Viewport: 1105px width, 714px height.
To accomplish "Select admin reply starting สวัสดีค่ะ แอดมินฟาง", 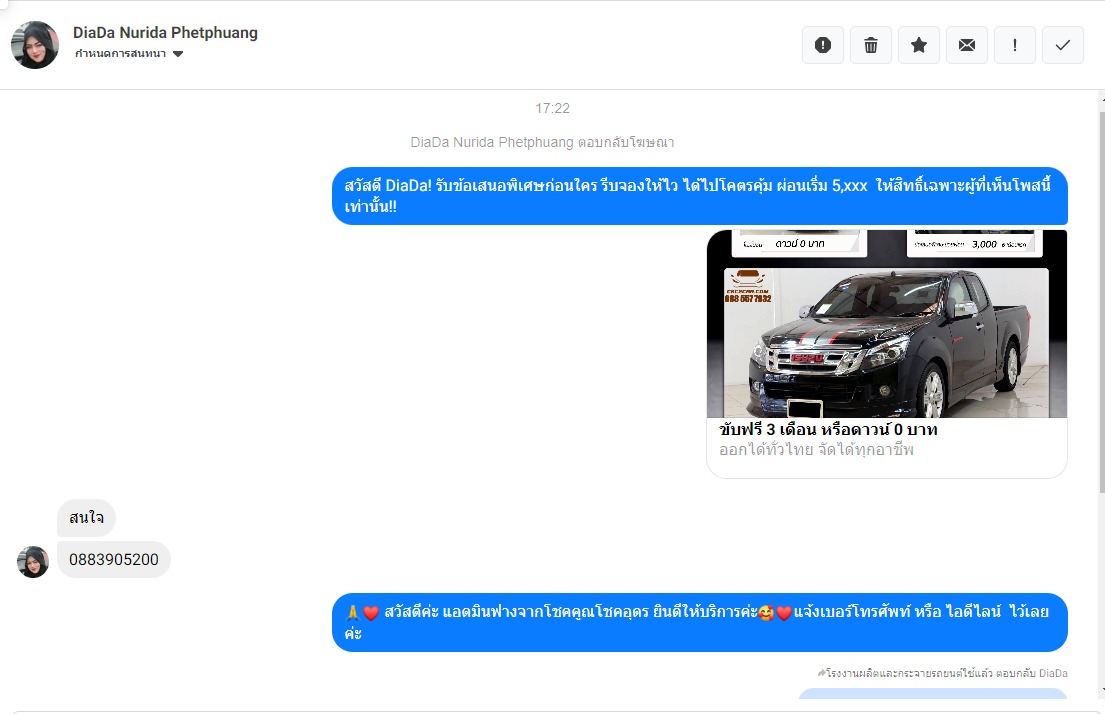I will point(700,622).
